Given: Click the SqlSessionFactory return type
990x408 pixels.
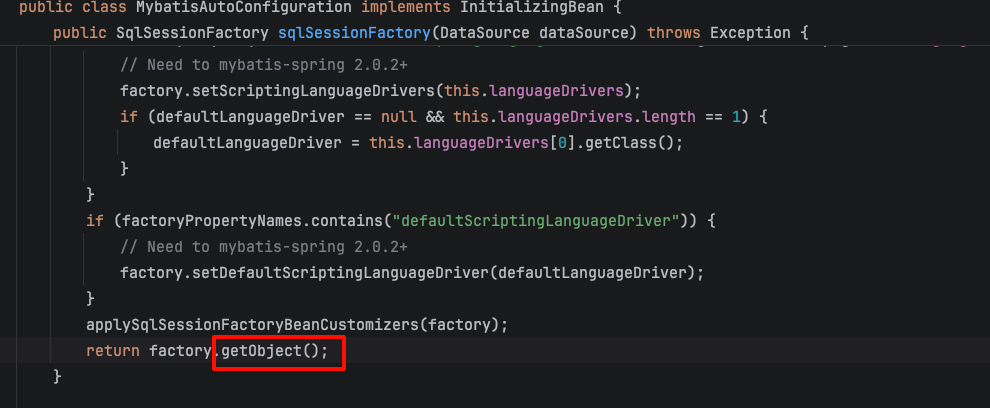Looking at the screenshot, I should pyautogui.click(x=192, y=33).
